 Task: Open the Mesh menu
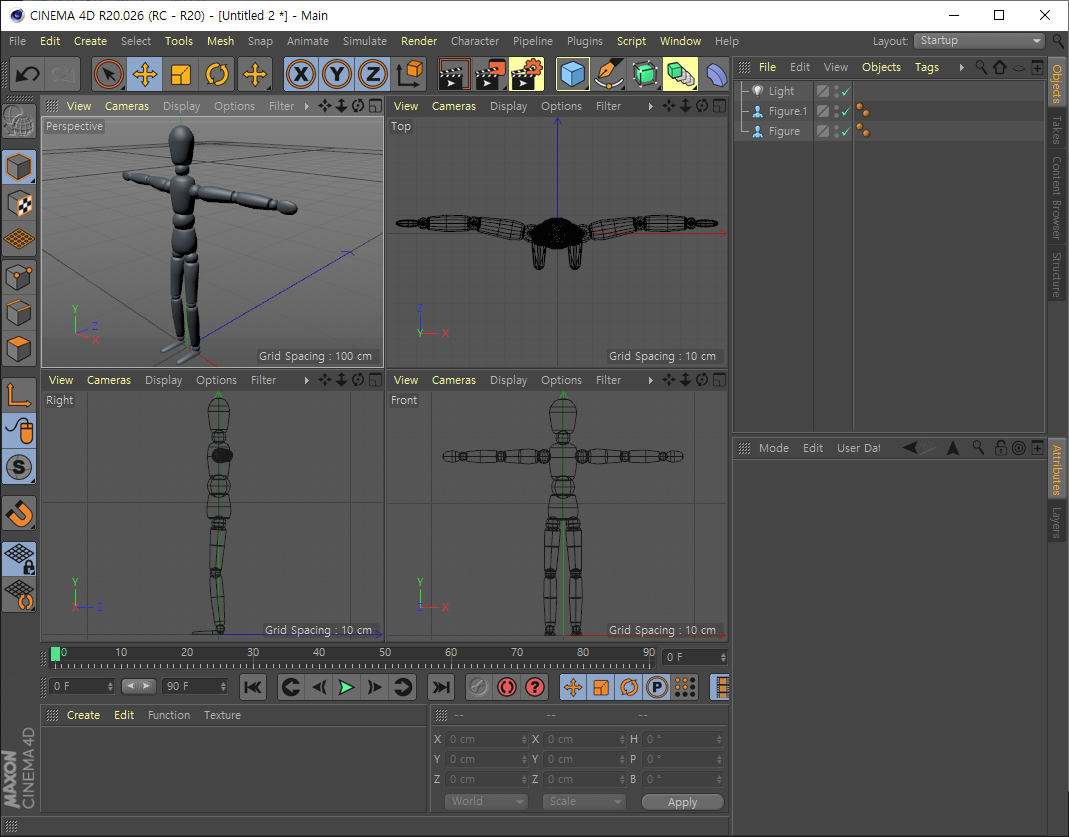(x=220, y=41)
